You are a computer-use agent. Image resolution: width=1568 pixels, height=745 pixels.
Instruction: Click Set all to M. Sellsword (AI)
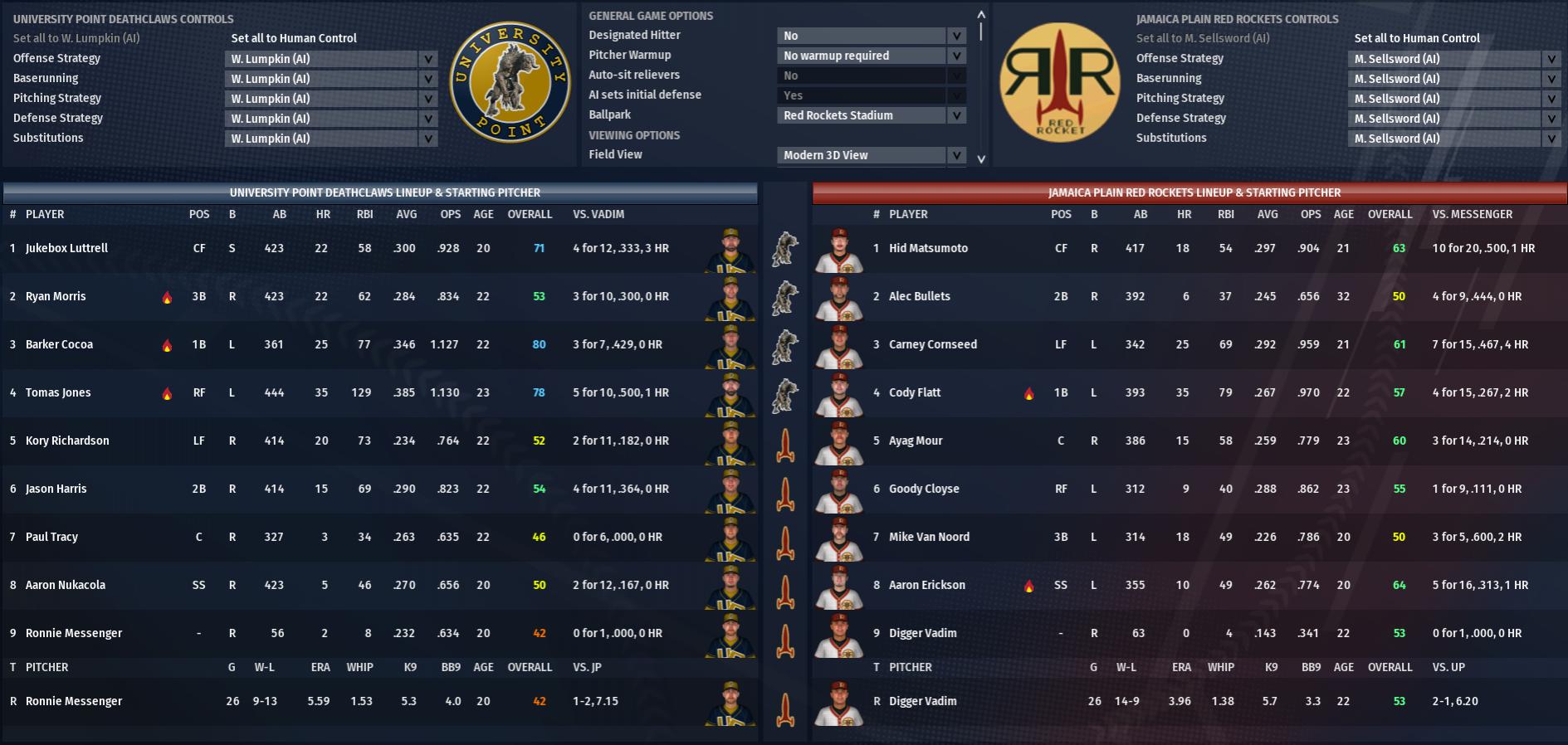pos(1203,38)
